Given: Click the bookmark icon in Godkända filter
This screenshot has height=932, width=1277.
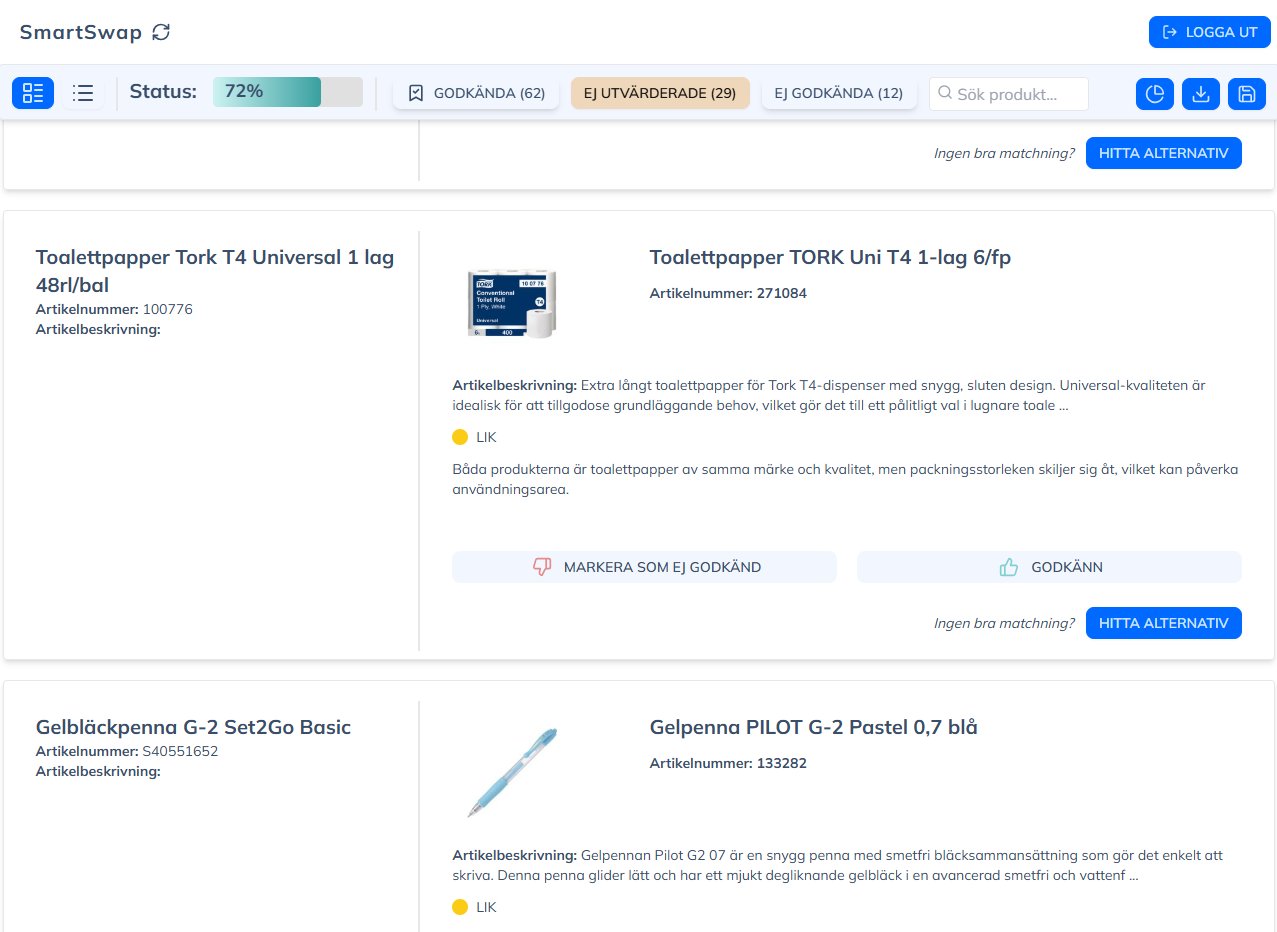Looking at the screenshot, I should click(x=416, y=93).
